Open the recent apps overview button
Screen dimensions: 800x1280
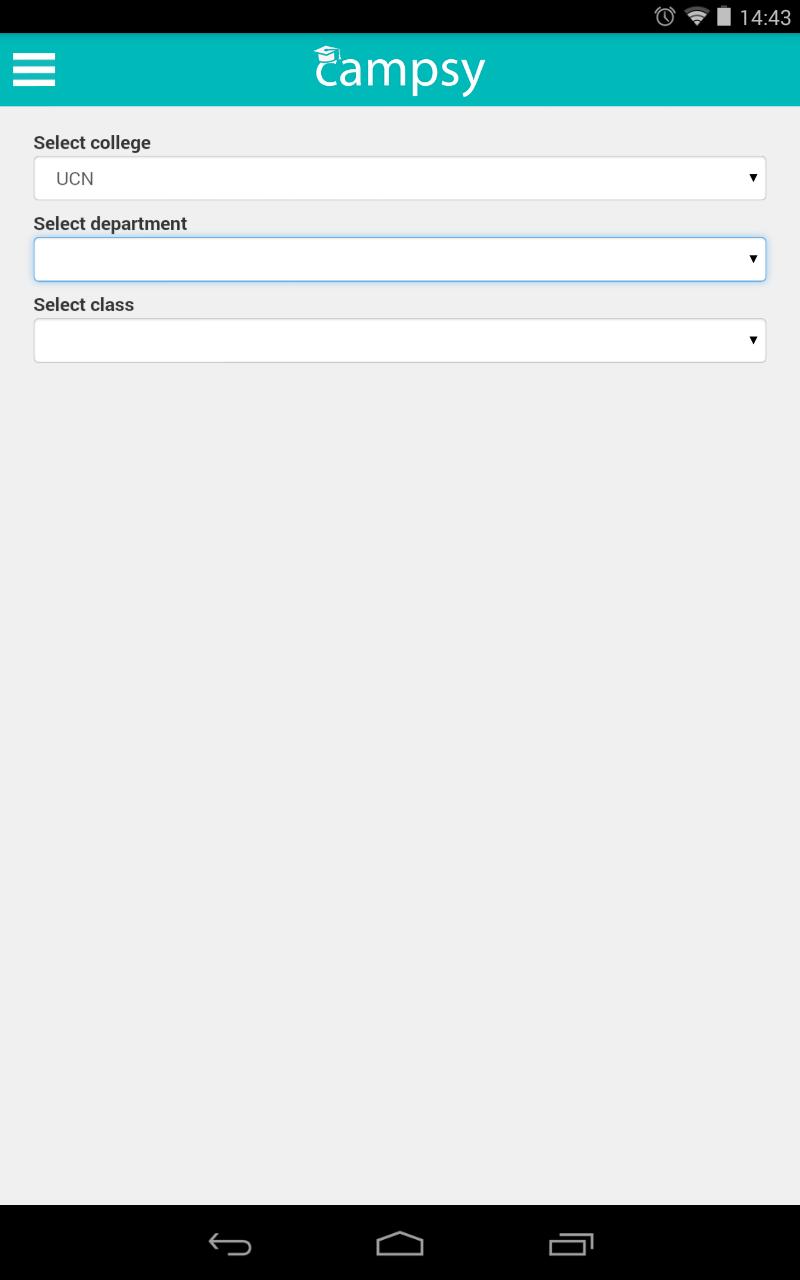tap(571, 1243)
